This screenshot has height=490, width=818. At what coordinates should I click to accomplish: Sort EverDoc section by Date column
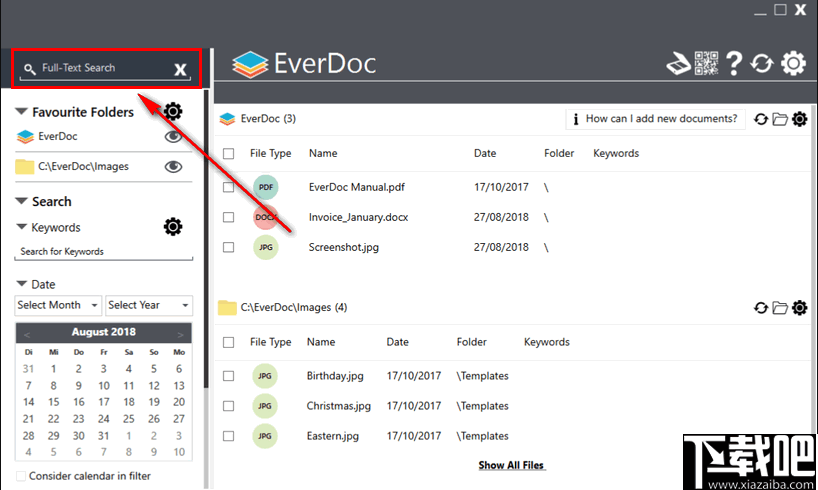tap(485, 153)
